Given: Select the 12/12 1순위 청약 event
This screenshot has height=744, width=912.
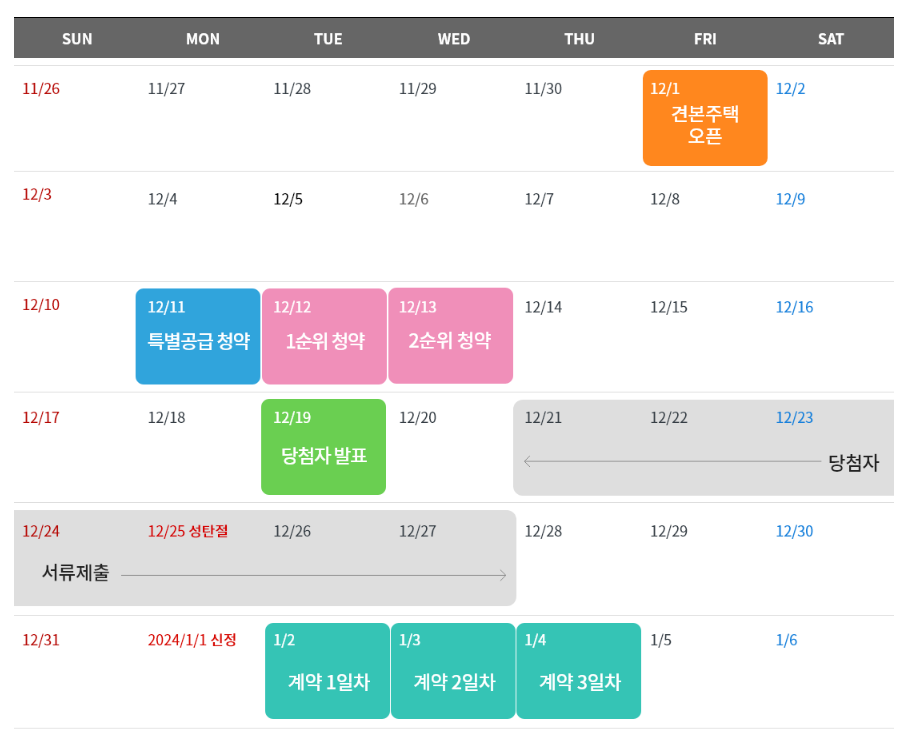Looking at the screenshot, I should [x=324, y=336].
